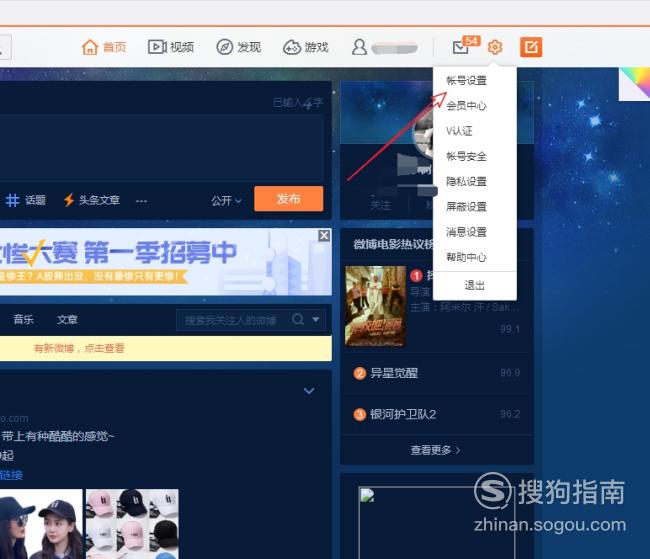Click the colorful corner fold icon
This screenshot has height=559, width=650.
[x=634, y=84]
